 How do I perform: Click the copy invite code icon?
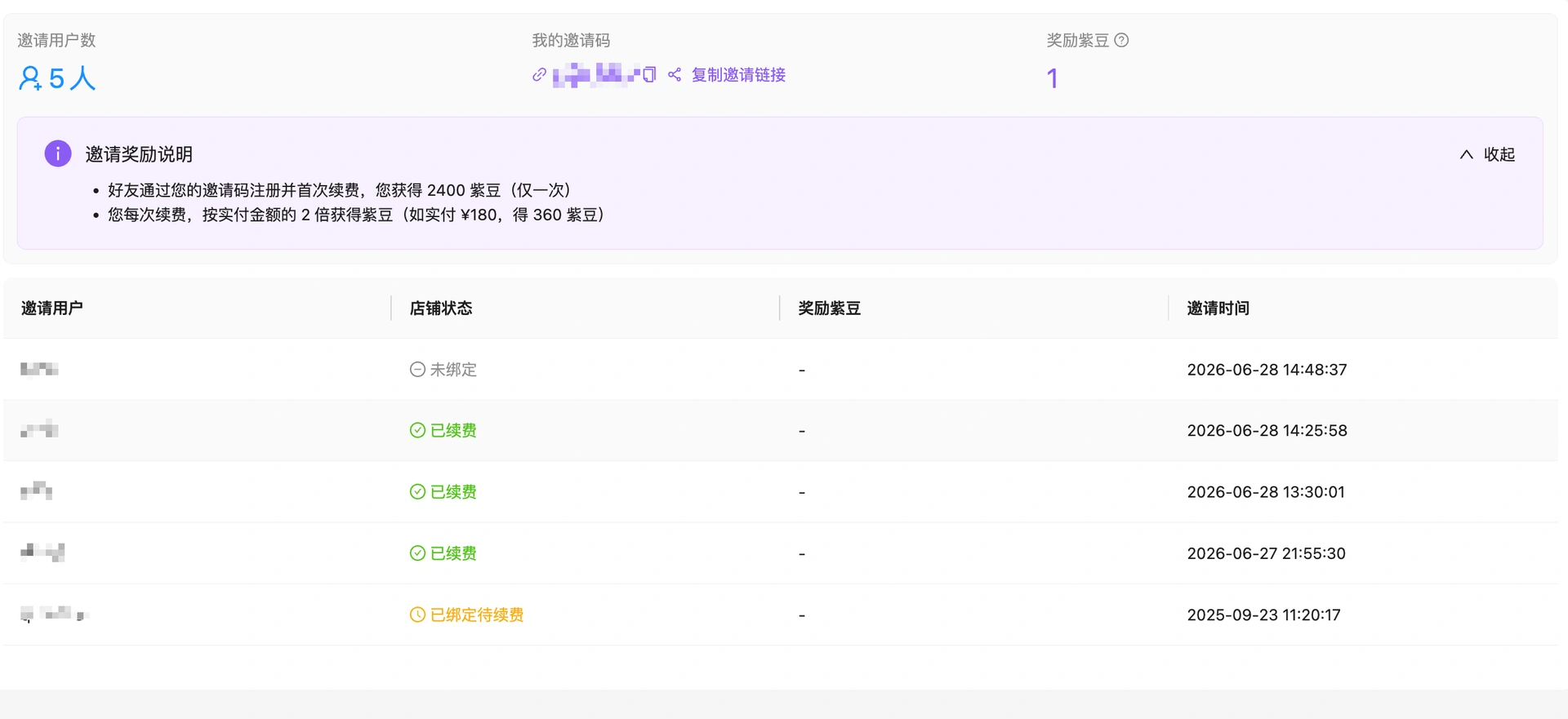coord(649,75)
